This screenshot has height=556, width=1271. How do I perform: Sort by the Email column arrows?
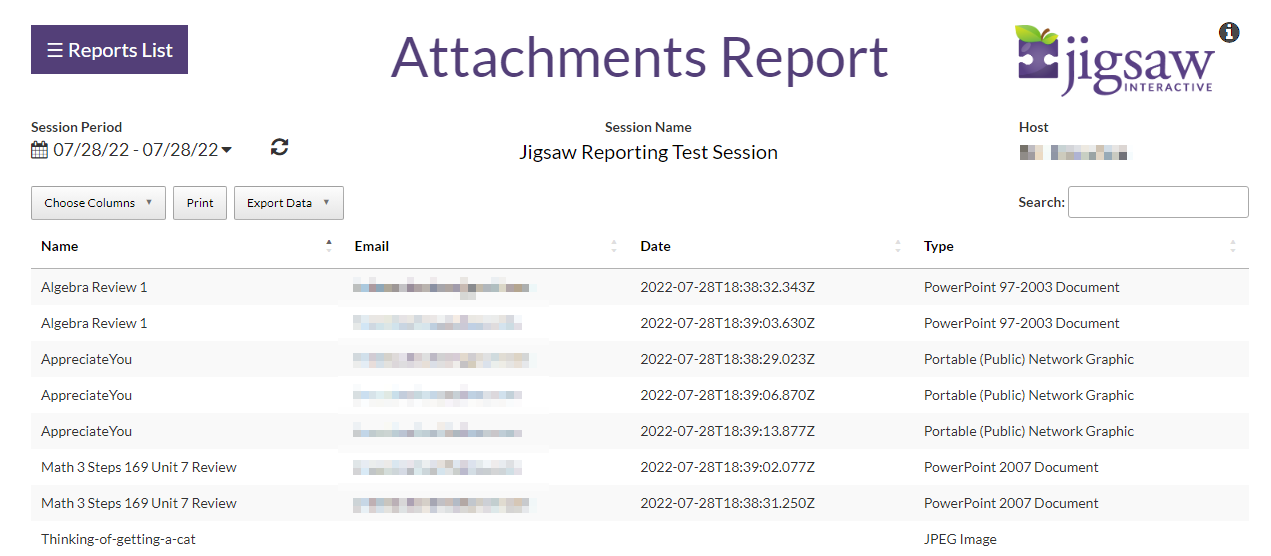(x=614, y=246)
